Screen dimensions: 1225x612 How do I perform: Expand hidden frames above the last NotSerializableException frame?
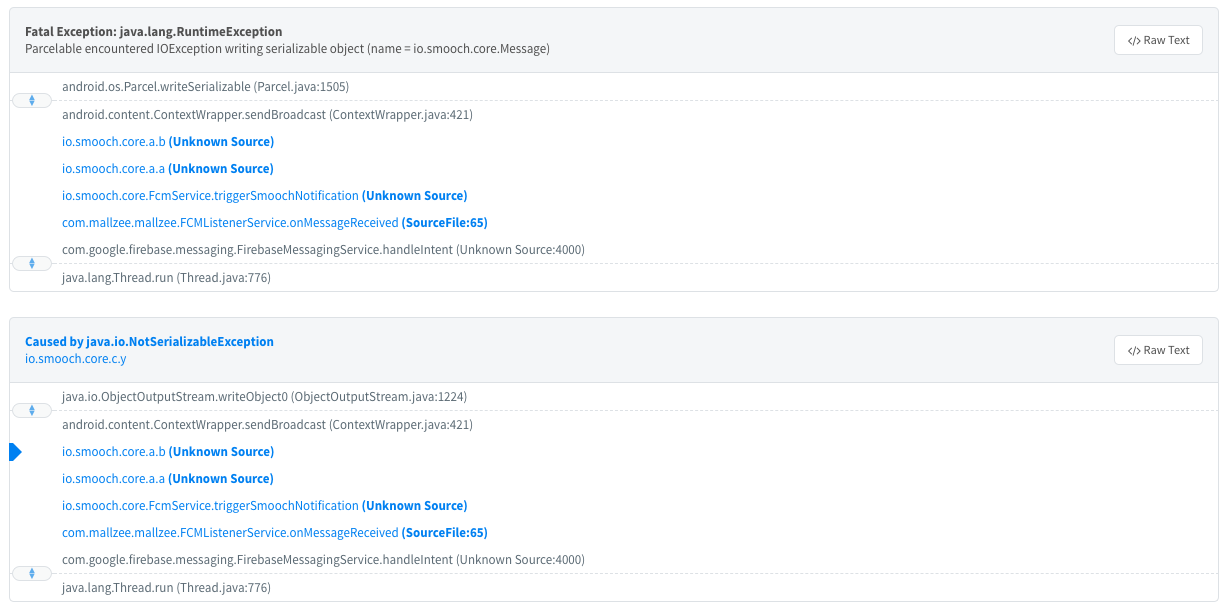coord(31,572)
